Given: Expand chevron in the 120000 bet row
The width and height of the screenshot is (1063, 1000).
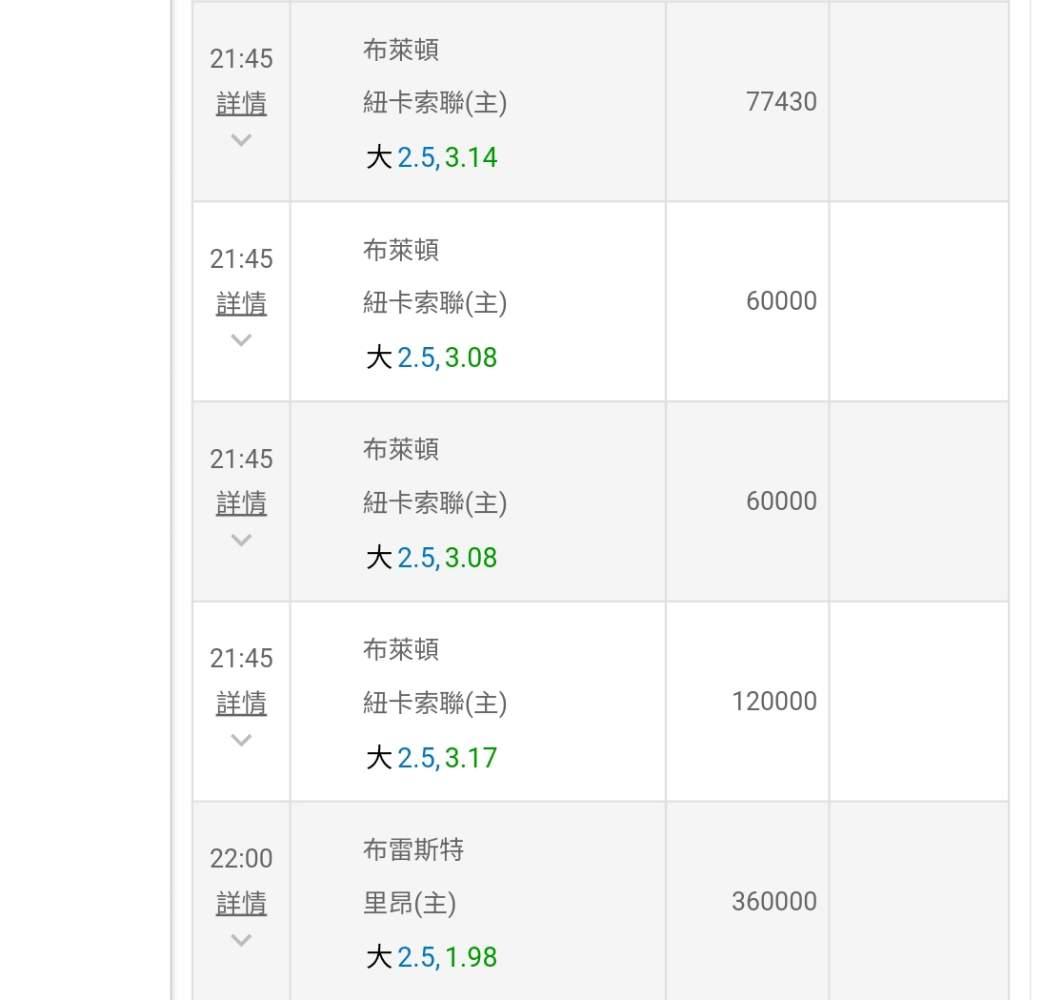Looking at the screenshot, I should point(241,740).
